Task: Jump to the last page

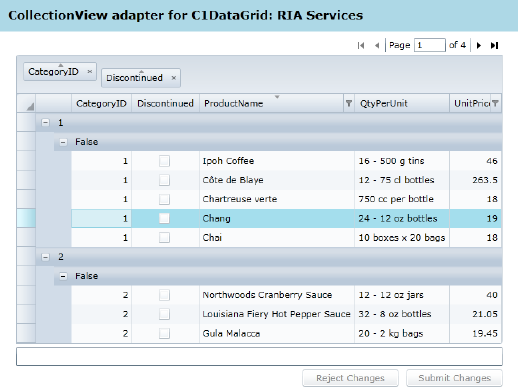Action: [494, 45]
